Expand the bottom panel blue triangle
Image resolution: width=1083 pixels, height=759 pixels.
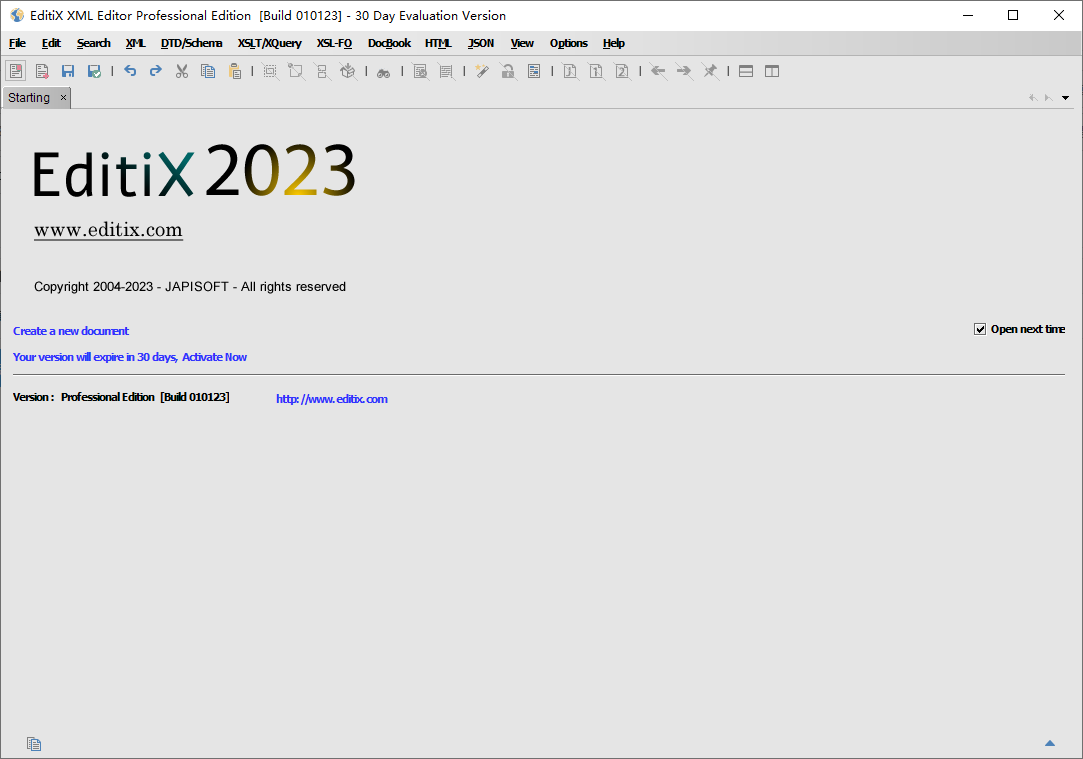click(1050, 743)
